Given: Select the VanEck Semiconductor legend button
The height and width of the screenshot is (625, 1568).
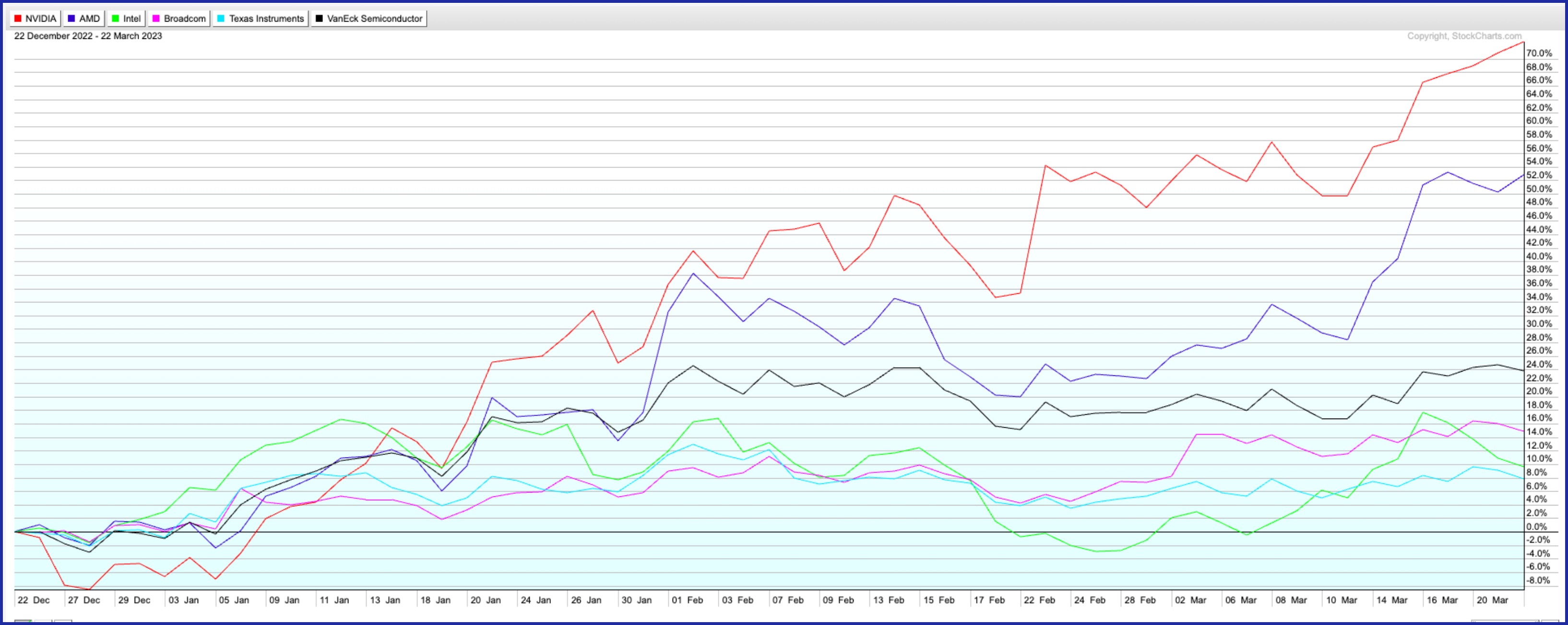Looking at the screenshot, I should 369,19.
